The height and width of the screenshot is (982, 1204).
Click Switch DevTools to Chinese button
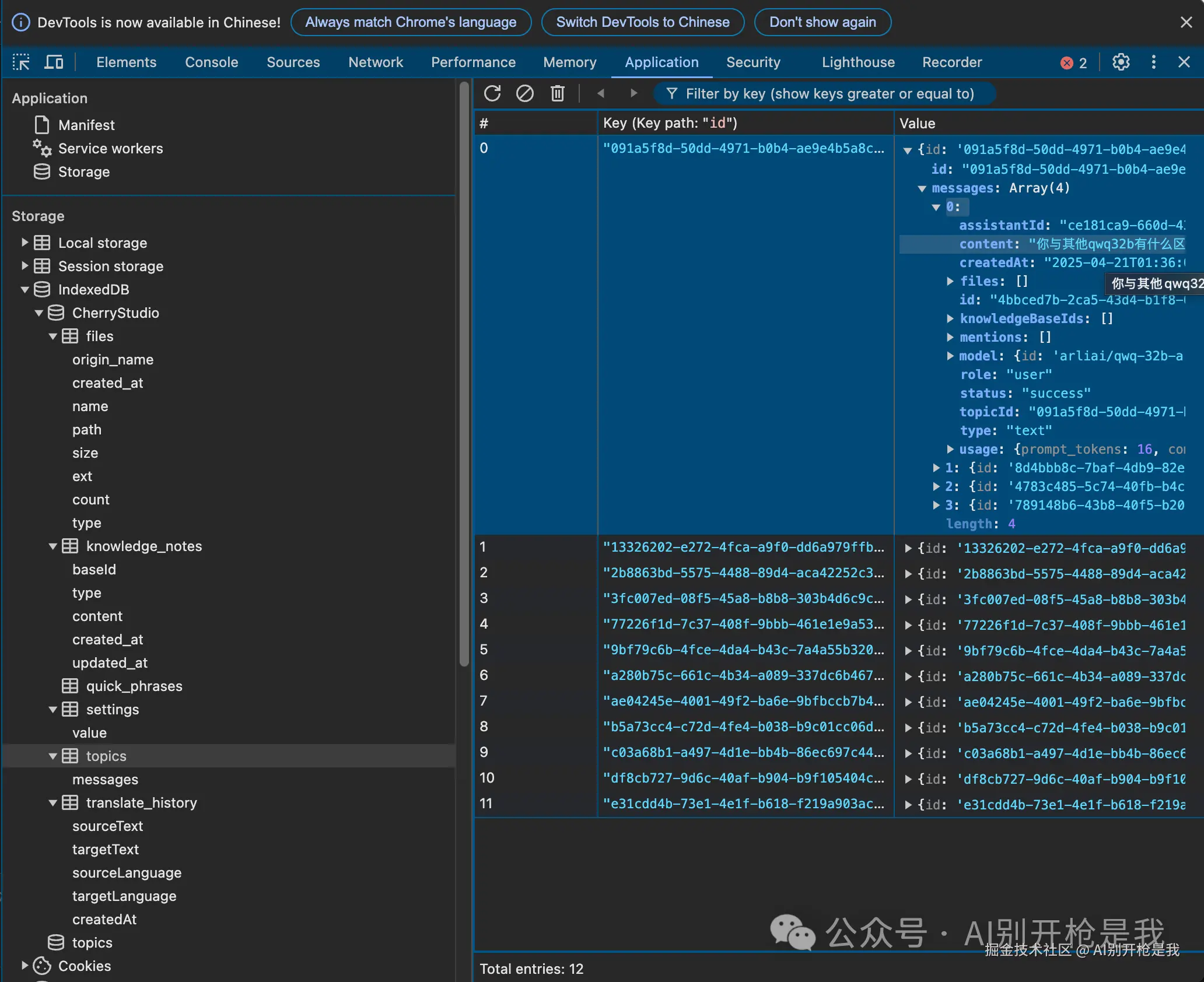pyautogui.click(x=642, y=22)
